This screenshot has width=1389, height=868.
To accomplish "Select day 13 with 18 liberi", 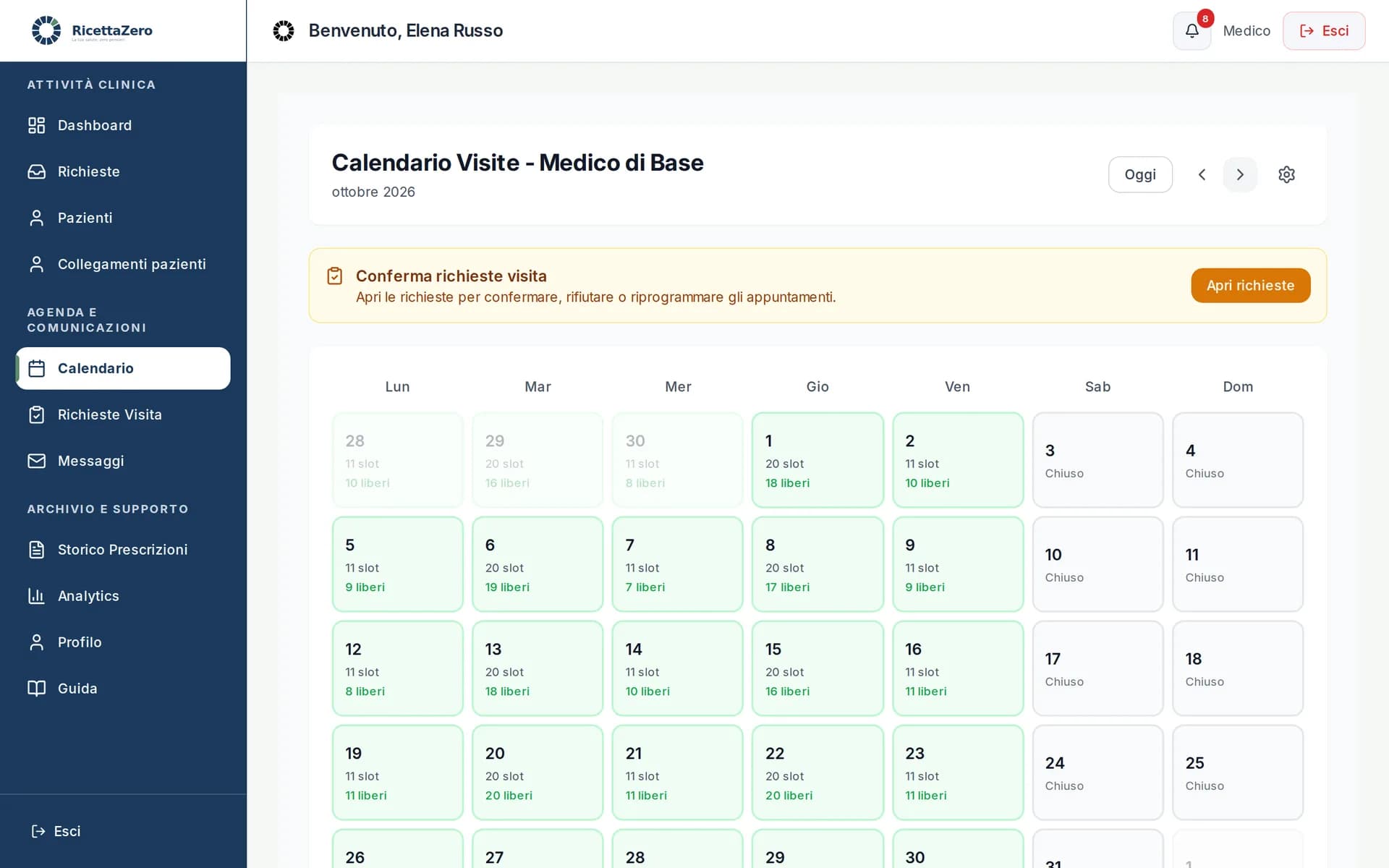I will tap(538, 668).
